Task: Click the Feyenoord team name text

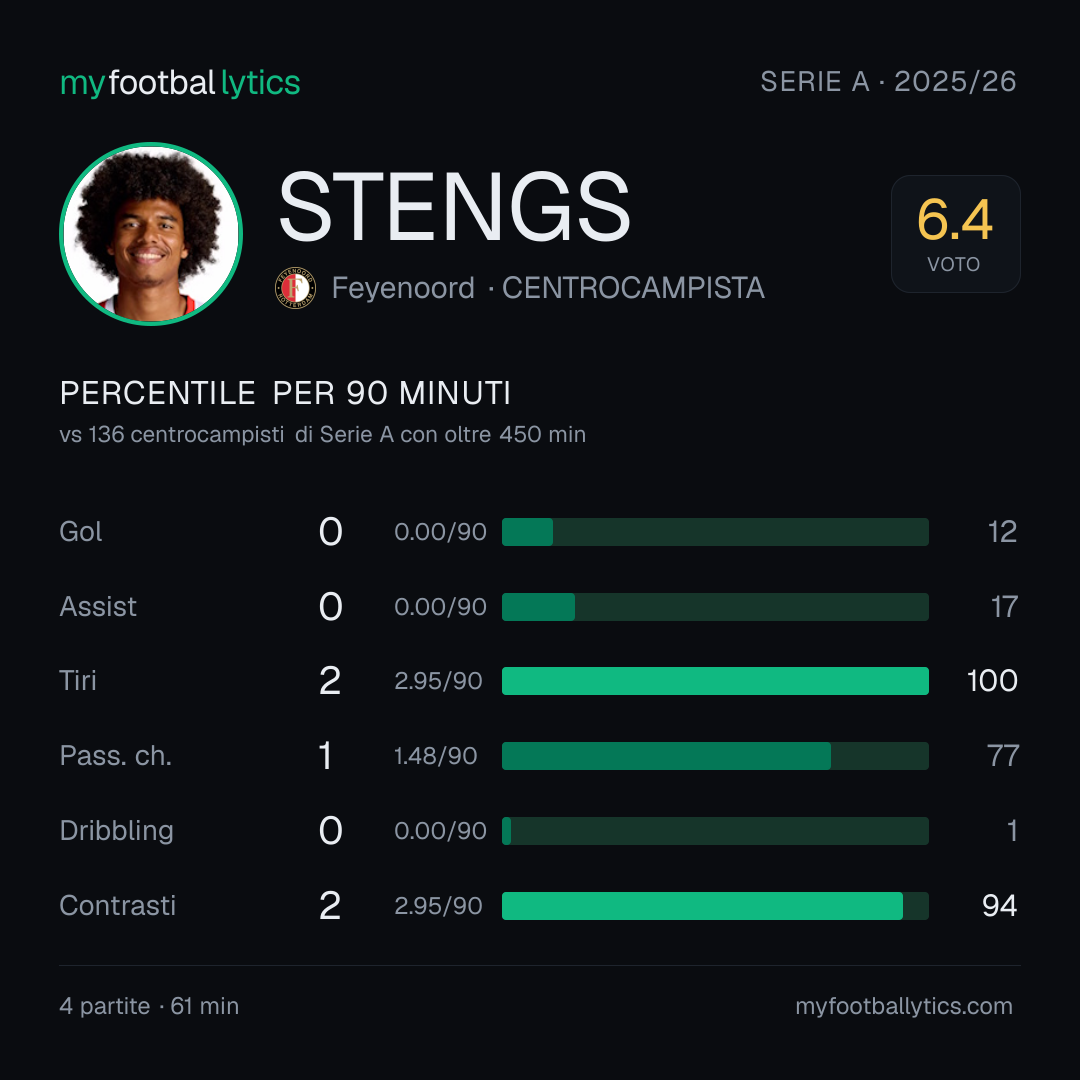Action: pos(403,288)
